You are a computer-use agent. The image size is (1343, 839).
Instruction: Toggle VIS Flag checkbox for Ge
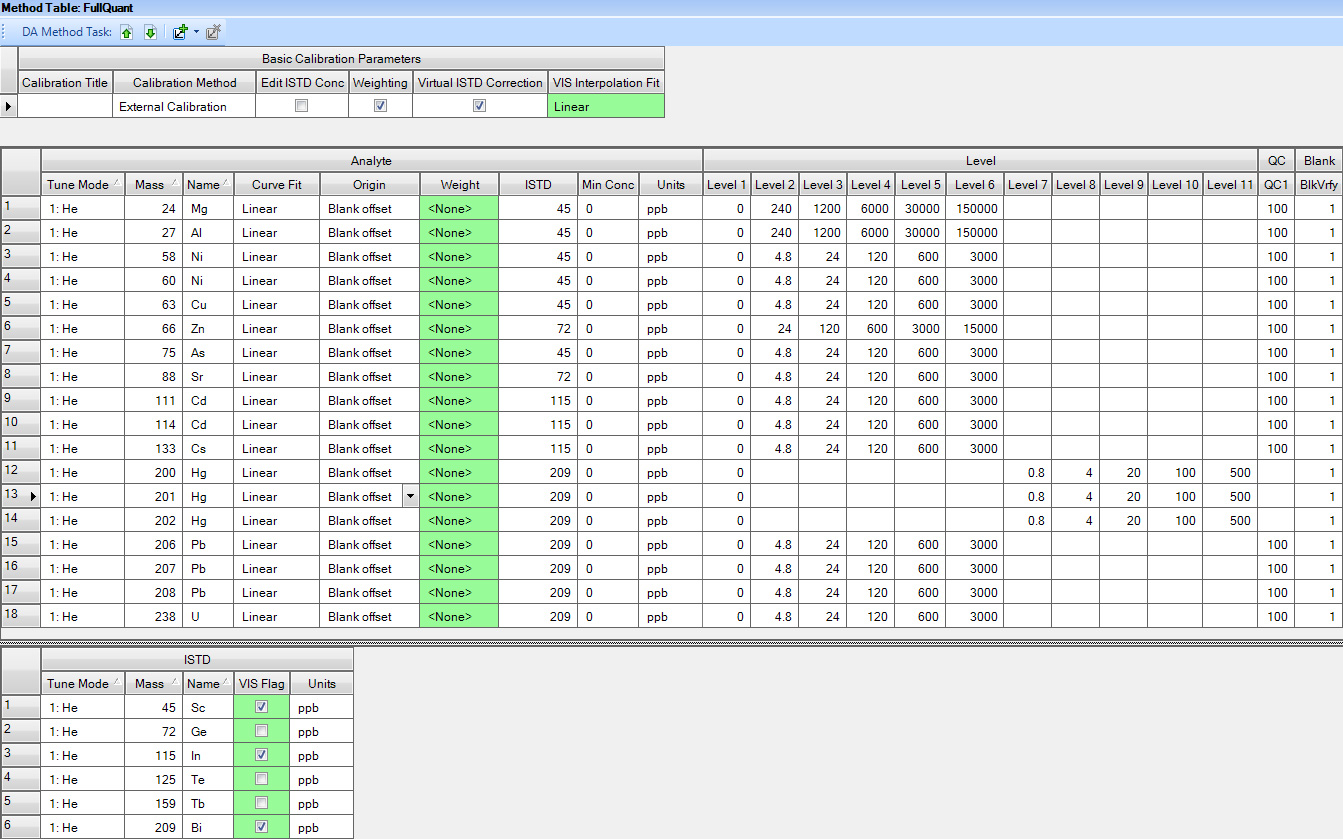(x=261, y=731)
